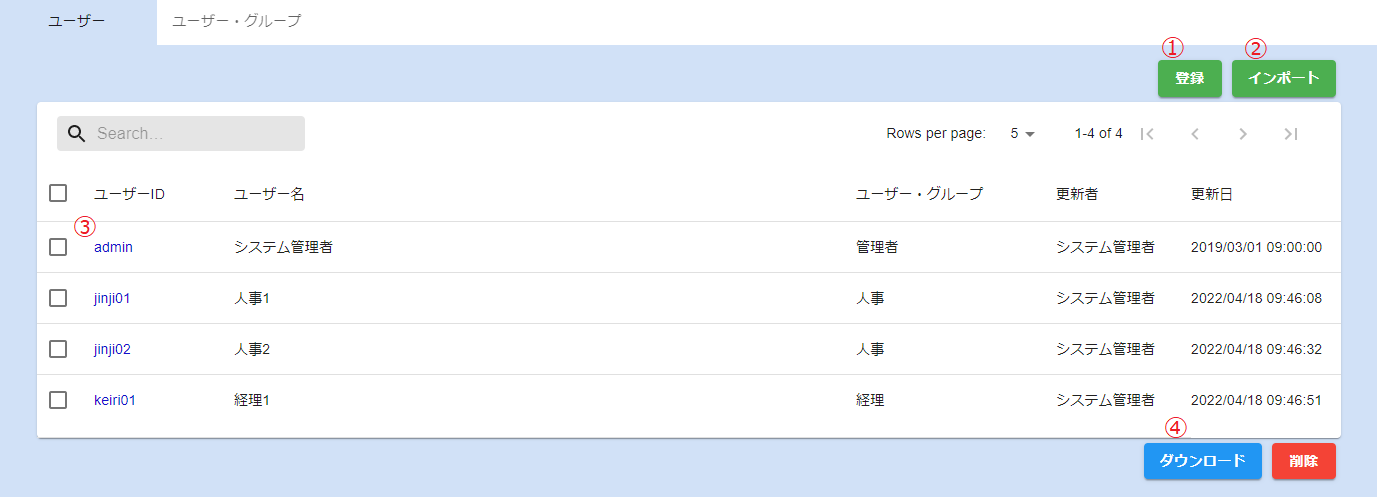Select the jinji01 row checkbox
Viewport: 1377px width, 497px height.
(58, 298)
